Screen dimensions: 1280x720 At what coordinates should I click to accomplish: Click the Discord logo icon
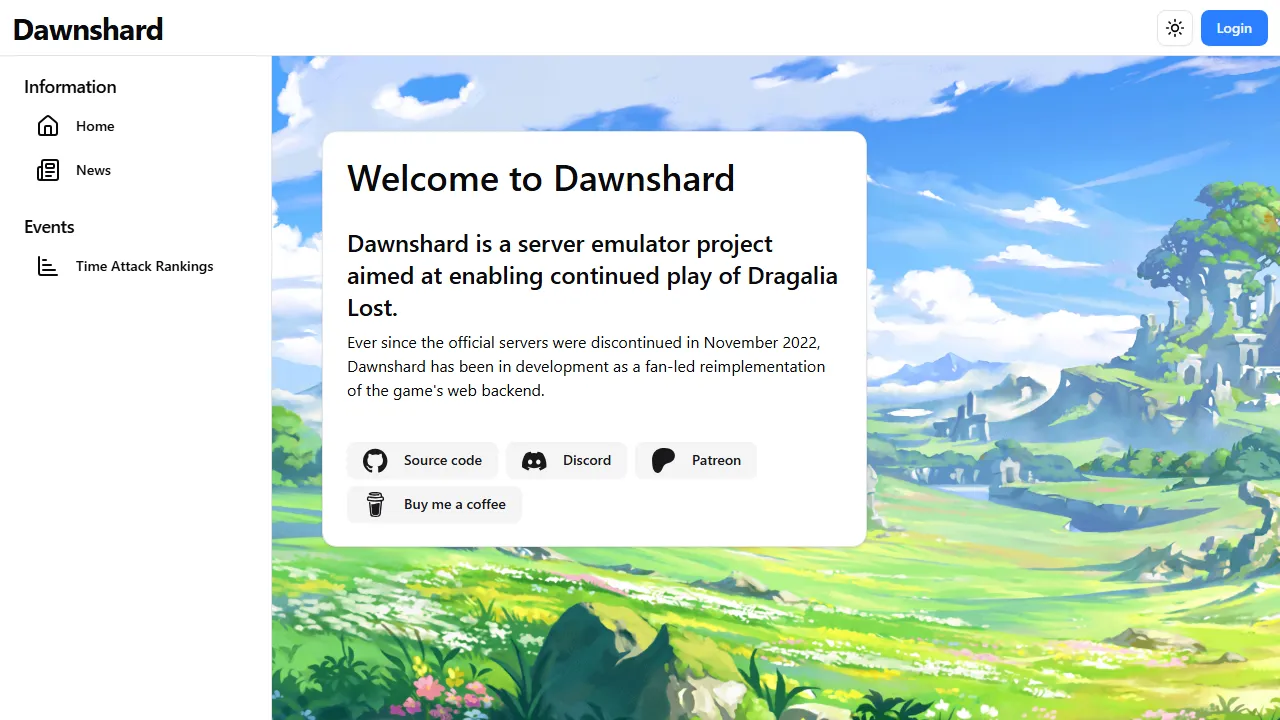point(534,460)
